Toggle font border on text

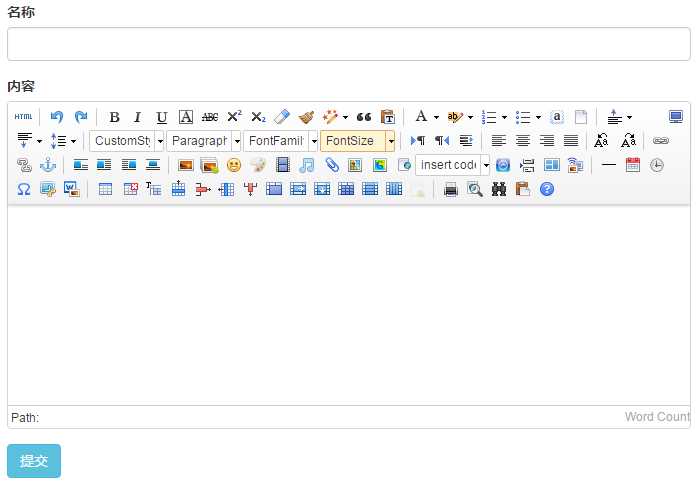pyautogui.click(x=186, y=117)
